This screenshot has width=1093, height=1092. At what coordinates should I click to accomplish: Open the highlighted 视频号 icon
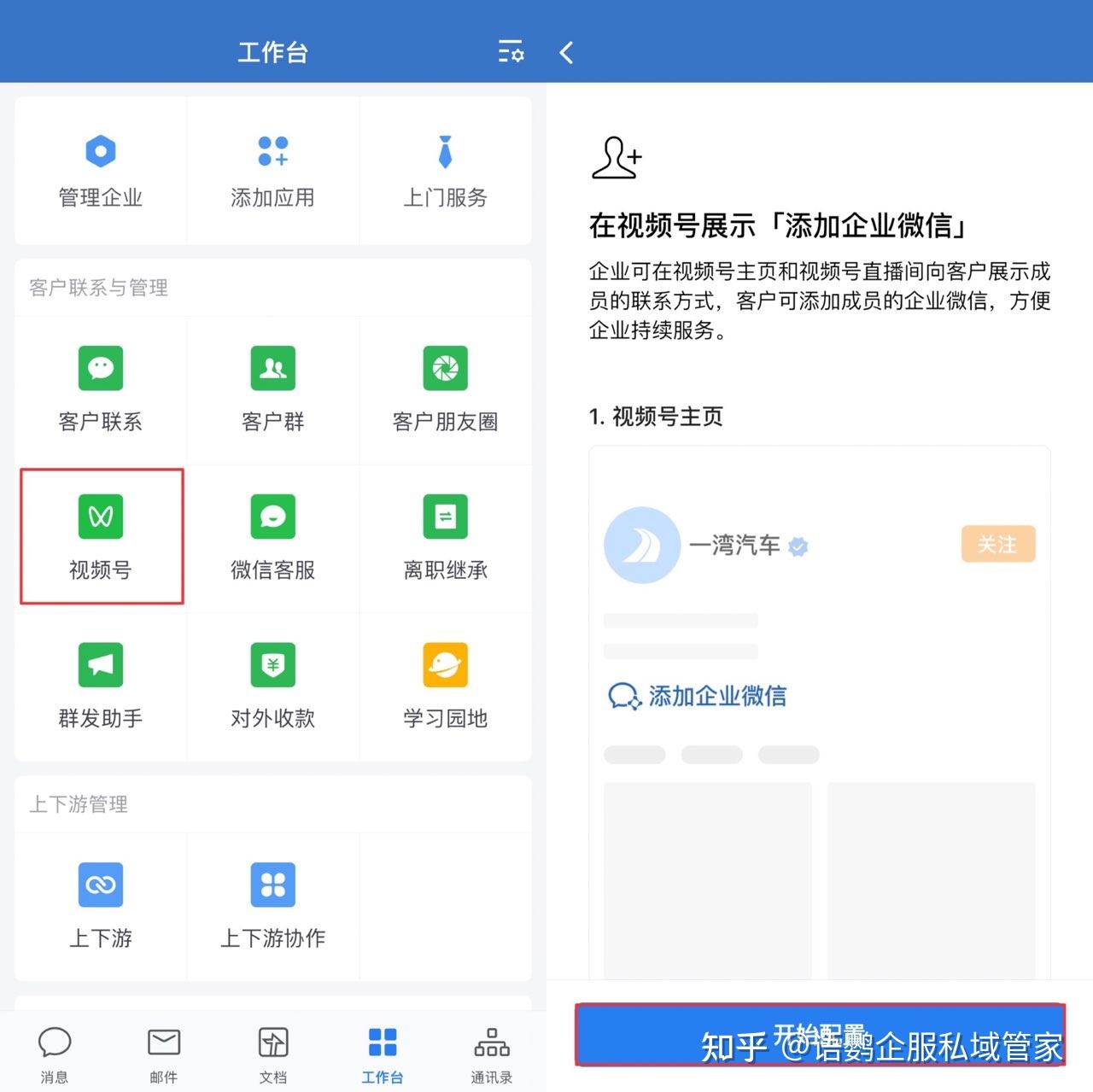coord(101,517)
